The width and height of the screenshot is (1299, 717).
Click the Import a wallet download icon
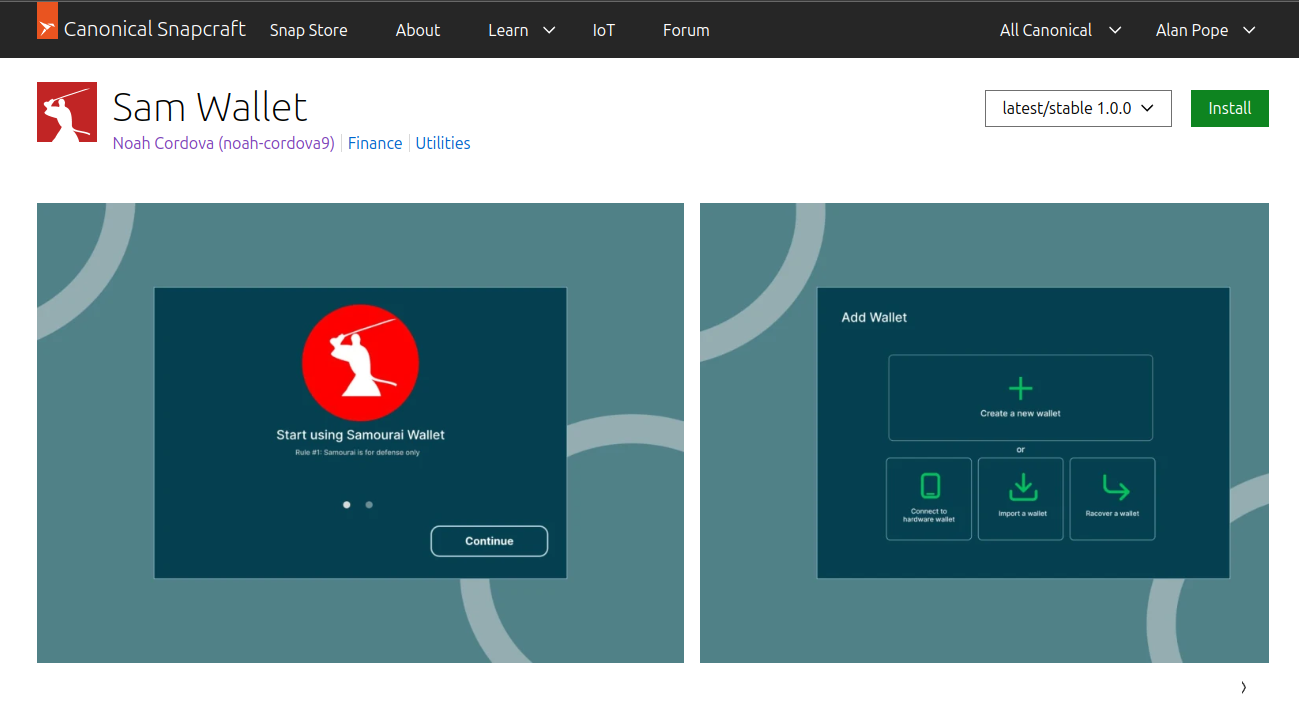pos(1021,487)
